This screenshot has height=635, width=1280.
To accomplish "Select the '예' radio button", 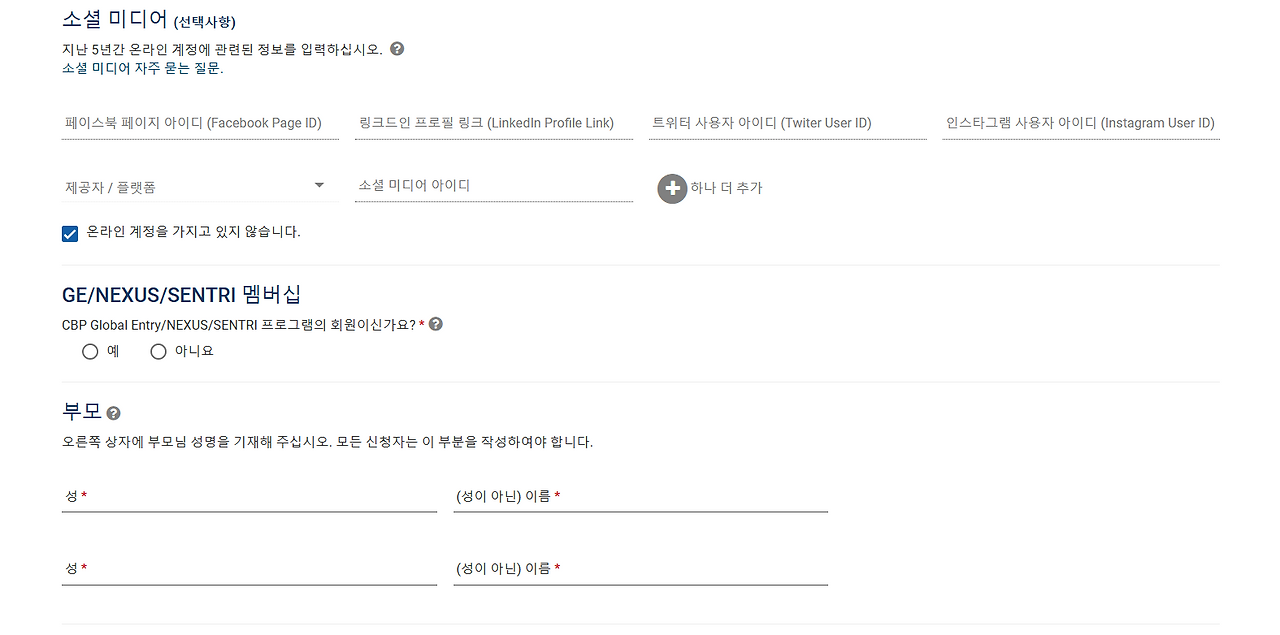I will click(x=90, y=351).
